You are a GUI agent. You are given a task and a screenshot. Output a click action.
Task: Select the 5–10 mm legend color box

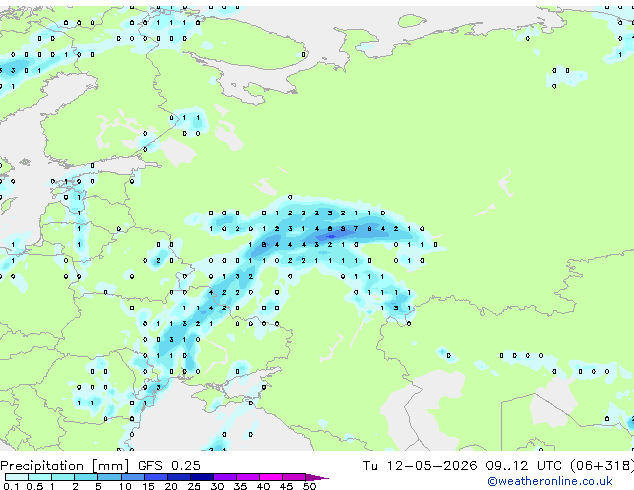pyautogui.click(x=109, y=477)
